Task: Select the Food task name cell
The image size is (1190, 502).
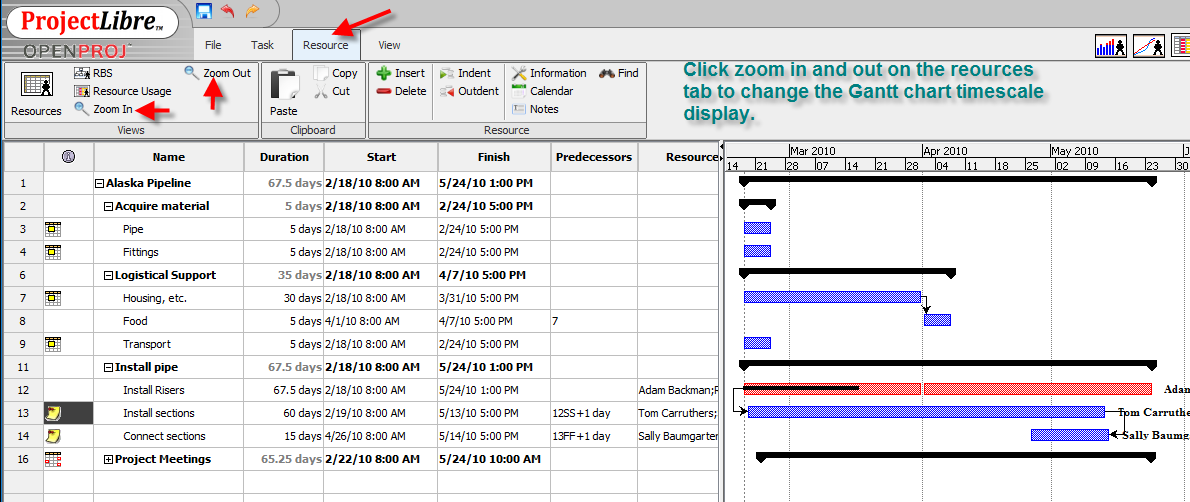Action: click(168, 320)
